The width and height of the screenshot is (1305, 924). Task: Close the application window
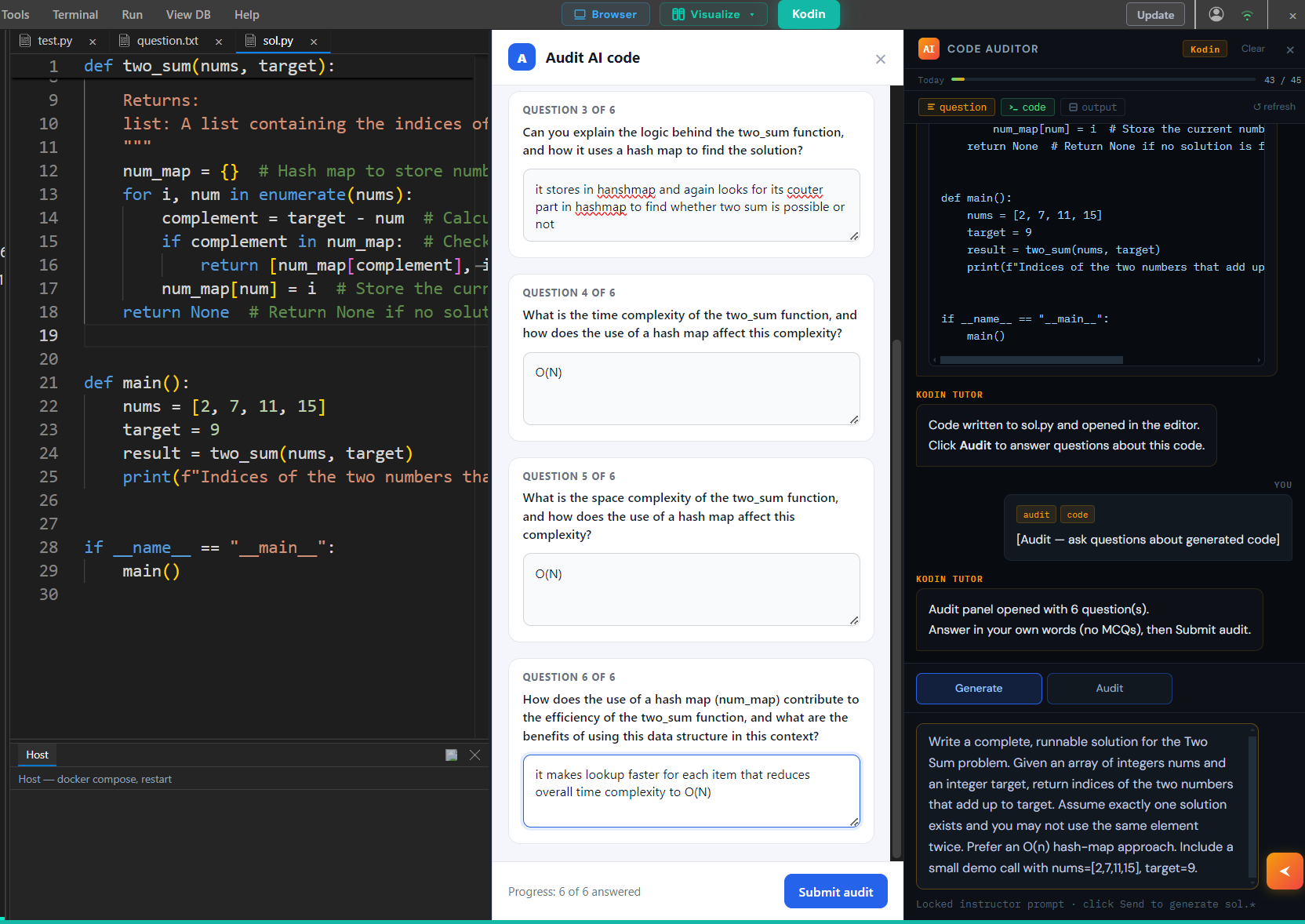coord(1292,15)
